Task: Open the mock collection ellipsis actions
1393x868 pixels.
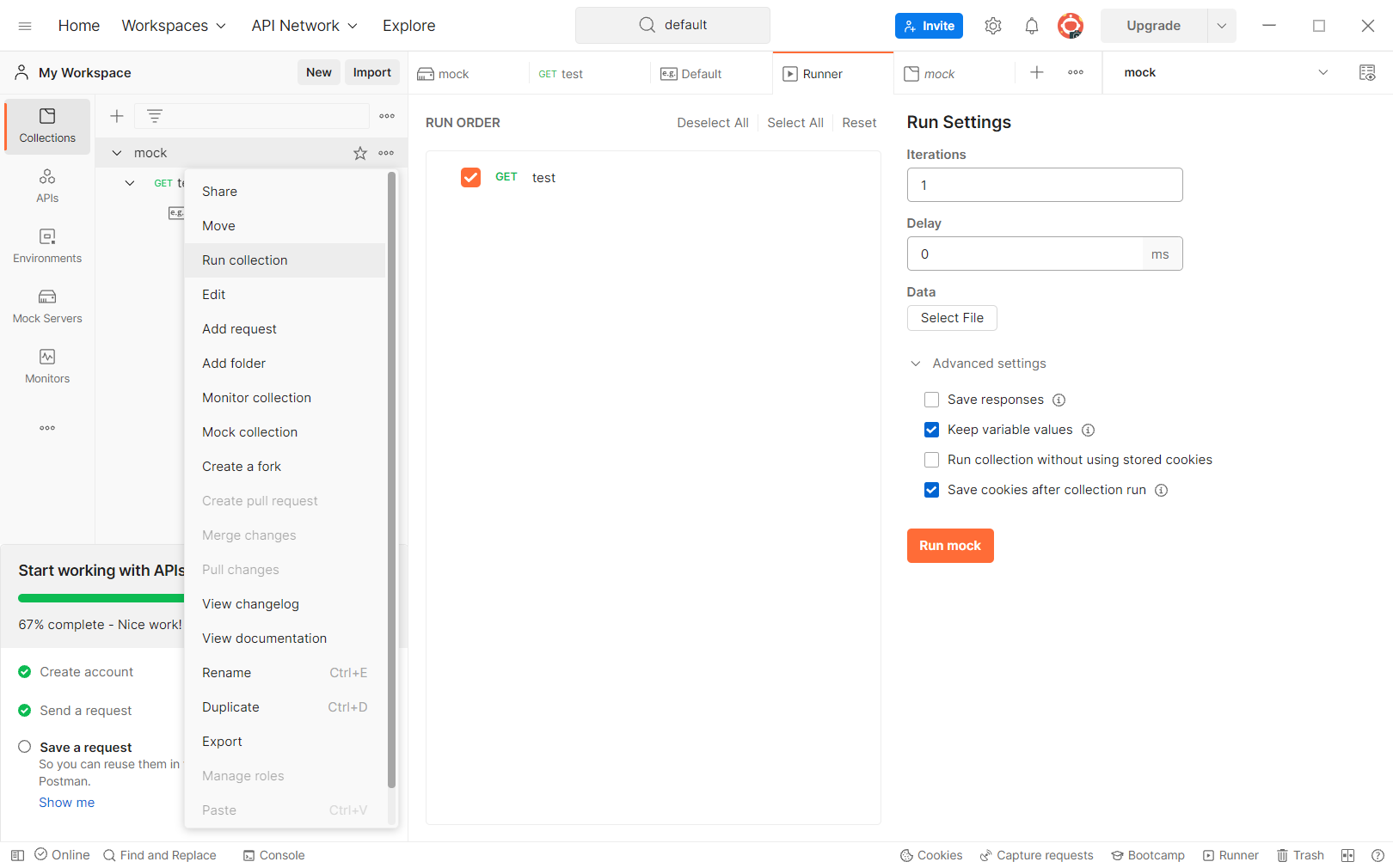Action: [386, 153]
